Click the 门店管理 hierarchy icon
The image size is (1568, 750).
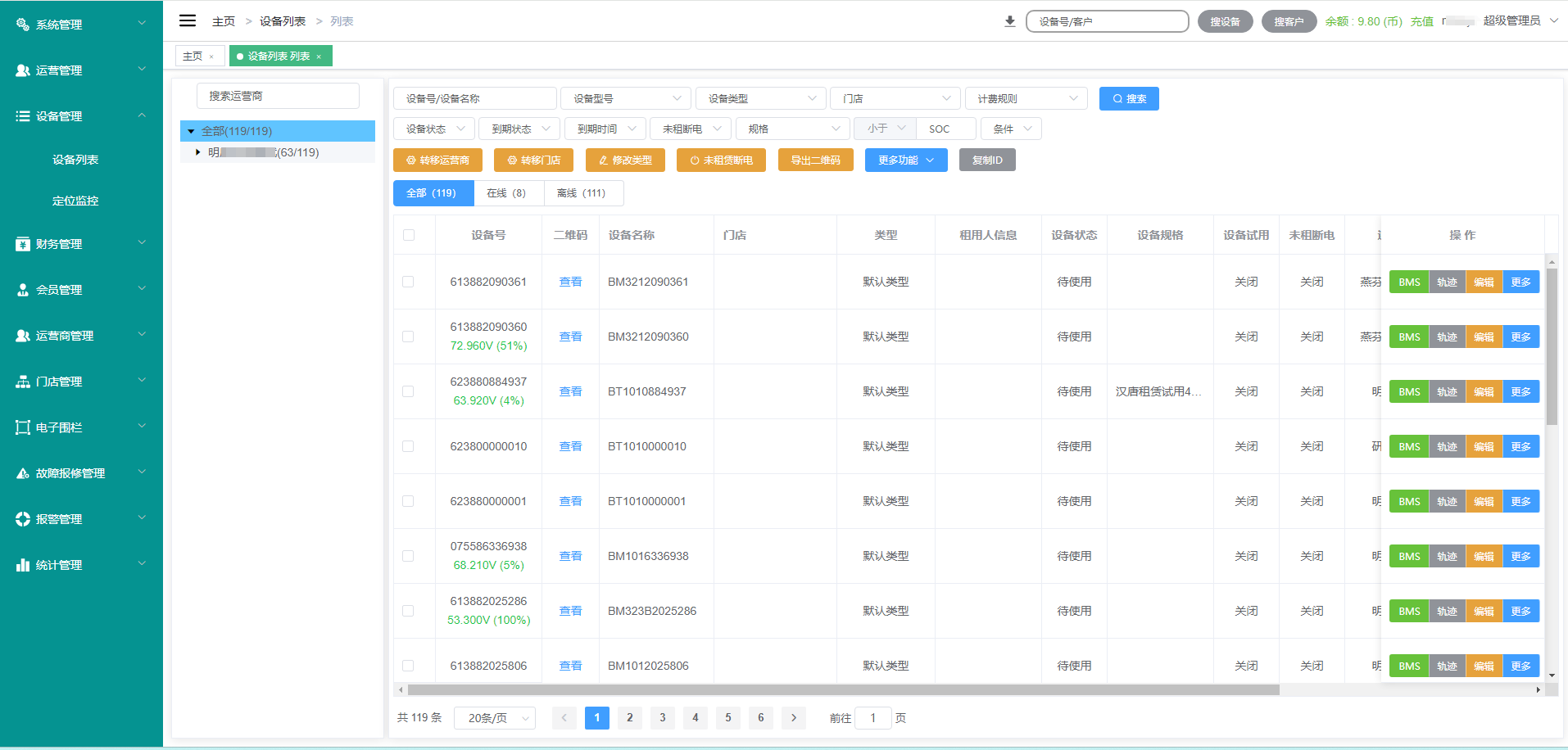(23, 382)
